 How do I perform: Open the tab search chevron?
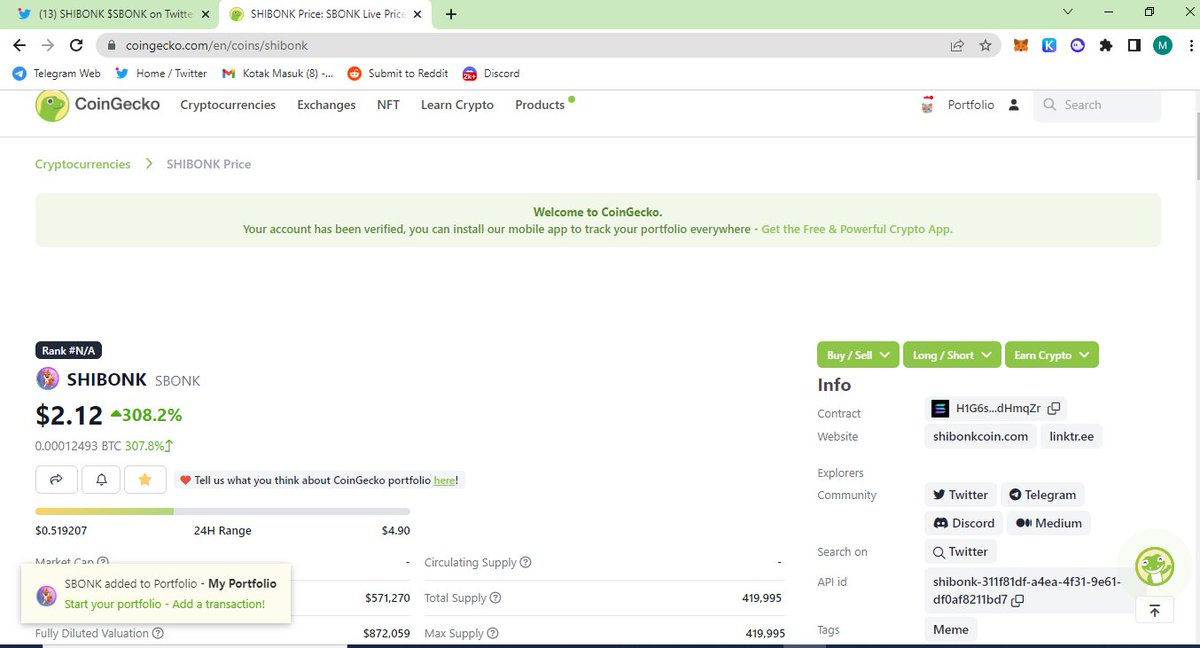pyautogui.click(x=1067, y=12)
